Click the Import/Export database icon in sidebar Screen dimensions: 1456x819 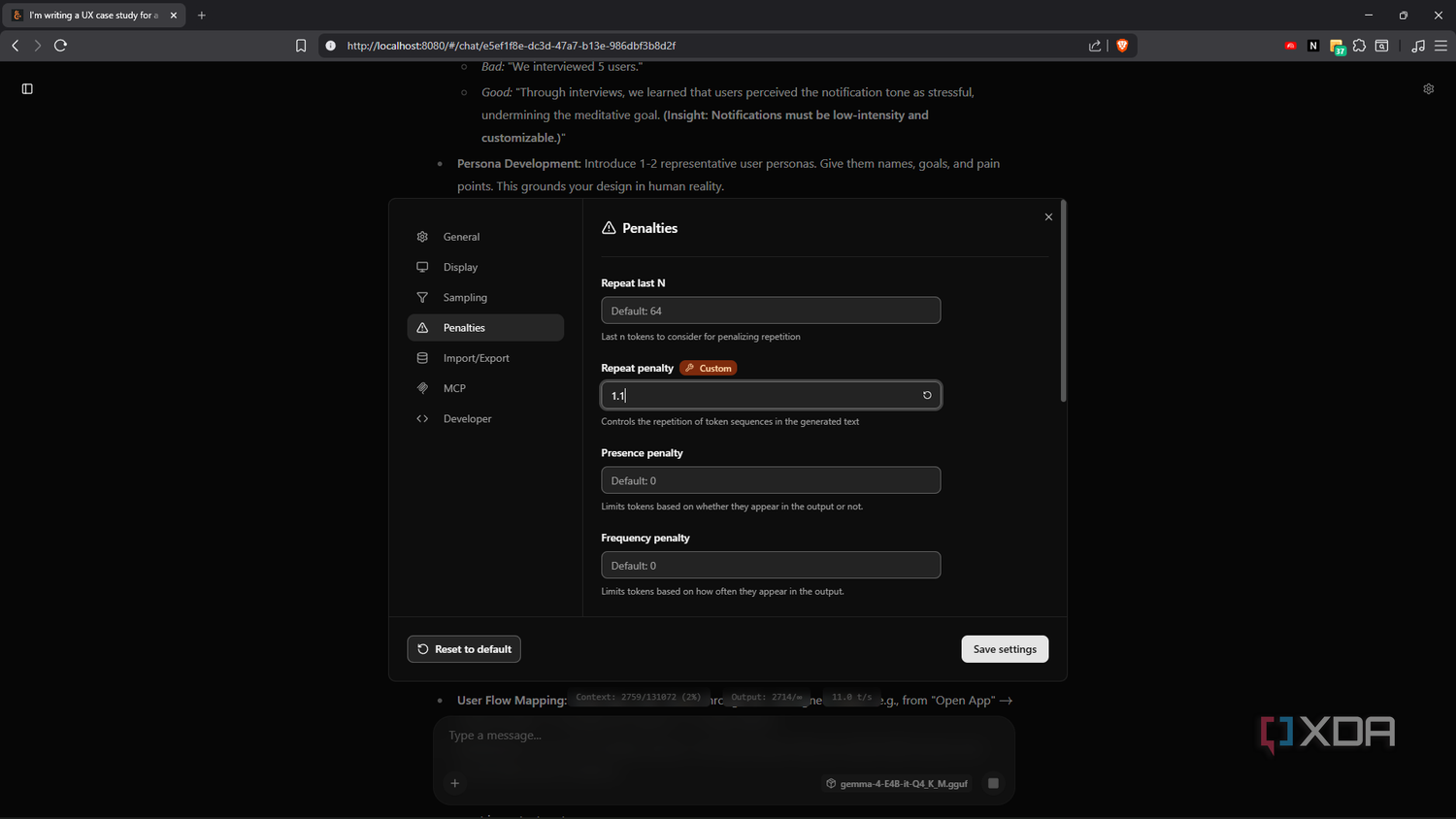point(422,358)
